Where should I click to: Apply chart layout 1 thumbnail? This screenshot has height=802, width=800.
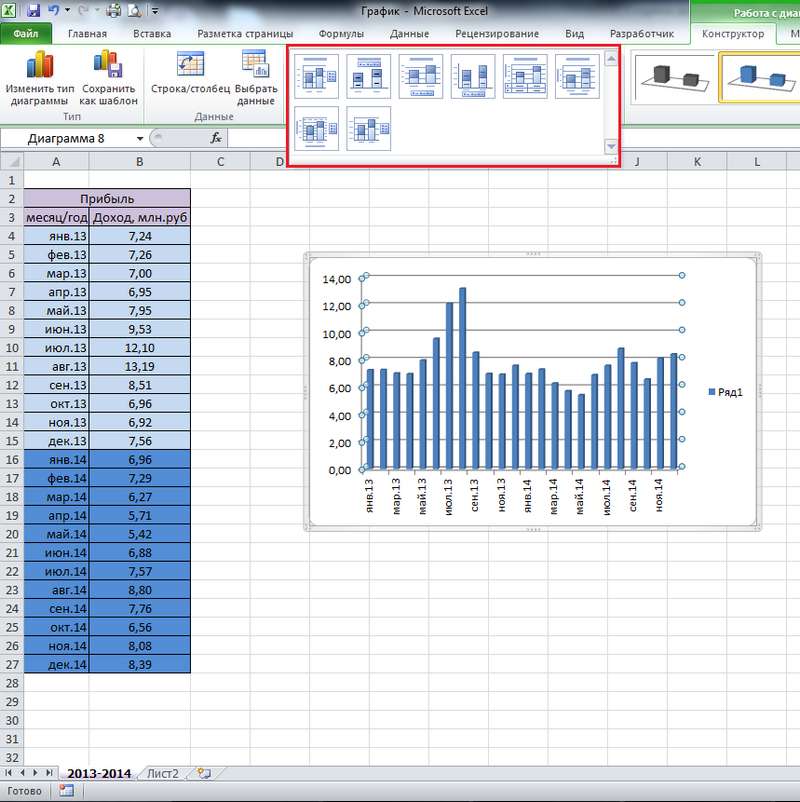click(x=317, y=77)
